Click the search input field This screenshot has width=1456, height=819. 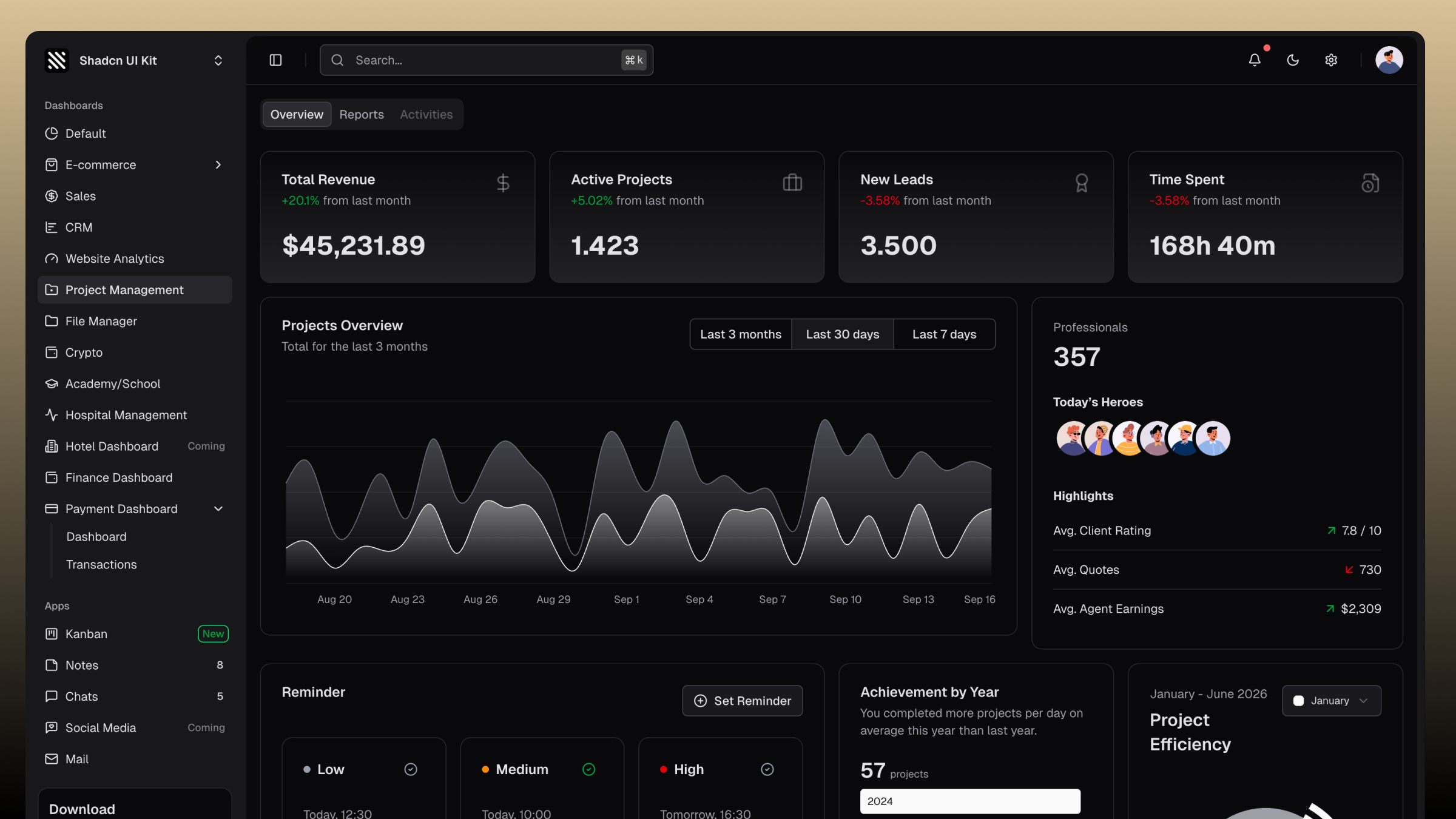(485, 59)
